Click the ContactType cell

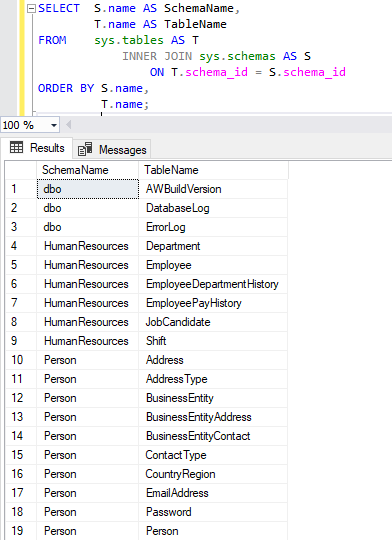213,455
